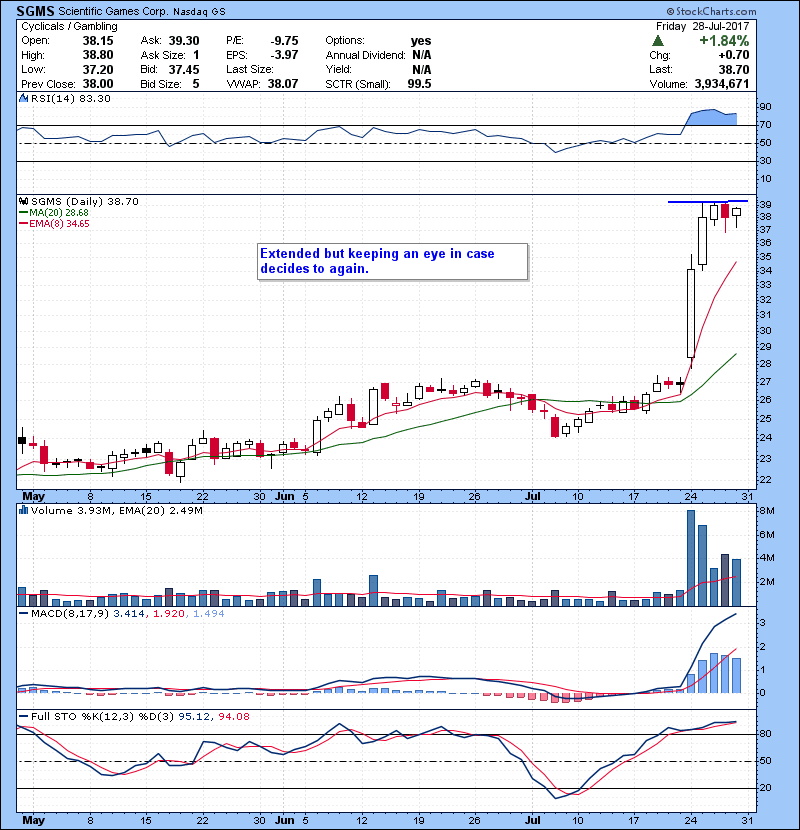This screenshot has width=800, height=830.
Task: Click the blue overbought RSI shaded area
Action: coord(711,118)
